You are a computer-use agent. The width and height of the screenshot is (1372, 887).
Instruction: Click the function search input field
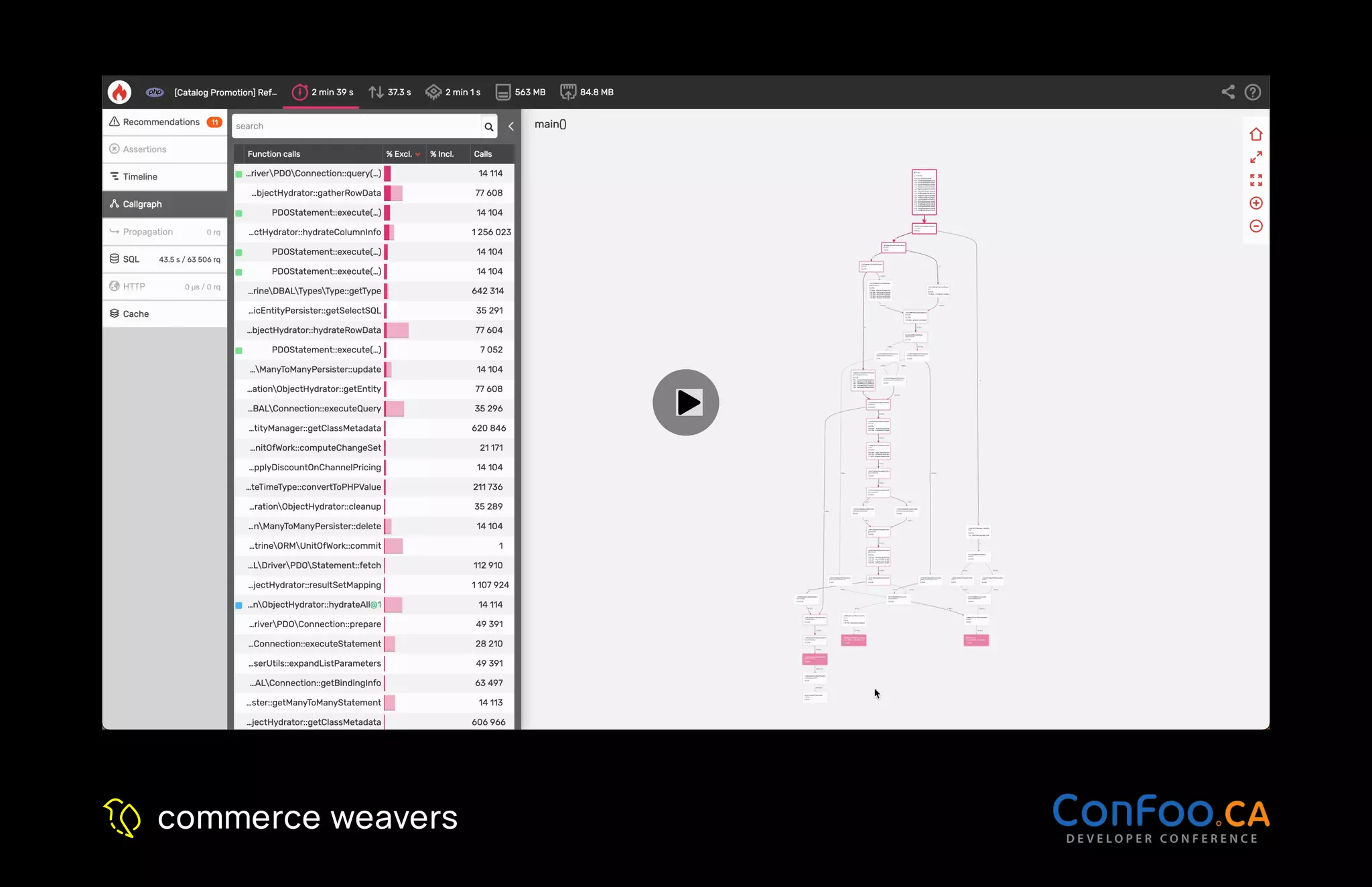pos(356,126)
